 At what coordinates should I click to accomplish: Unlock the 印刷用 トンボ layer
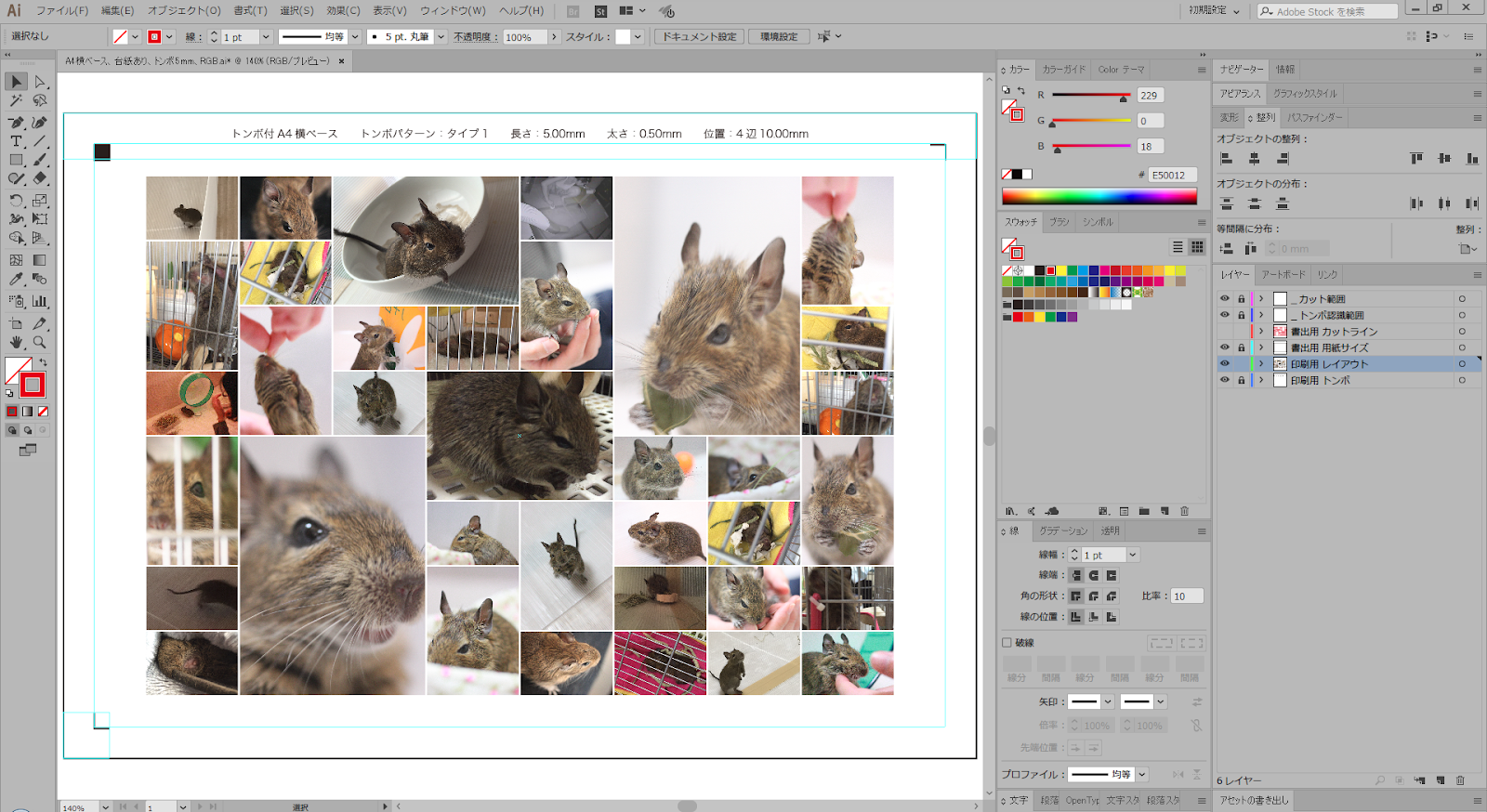coord(1241,380)
